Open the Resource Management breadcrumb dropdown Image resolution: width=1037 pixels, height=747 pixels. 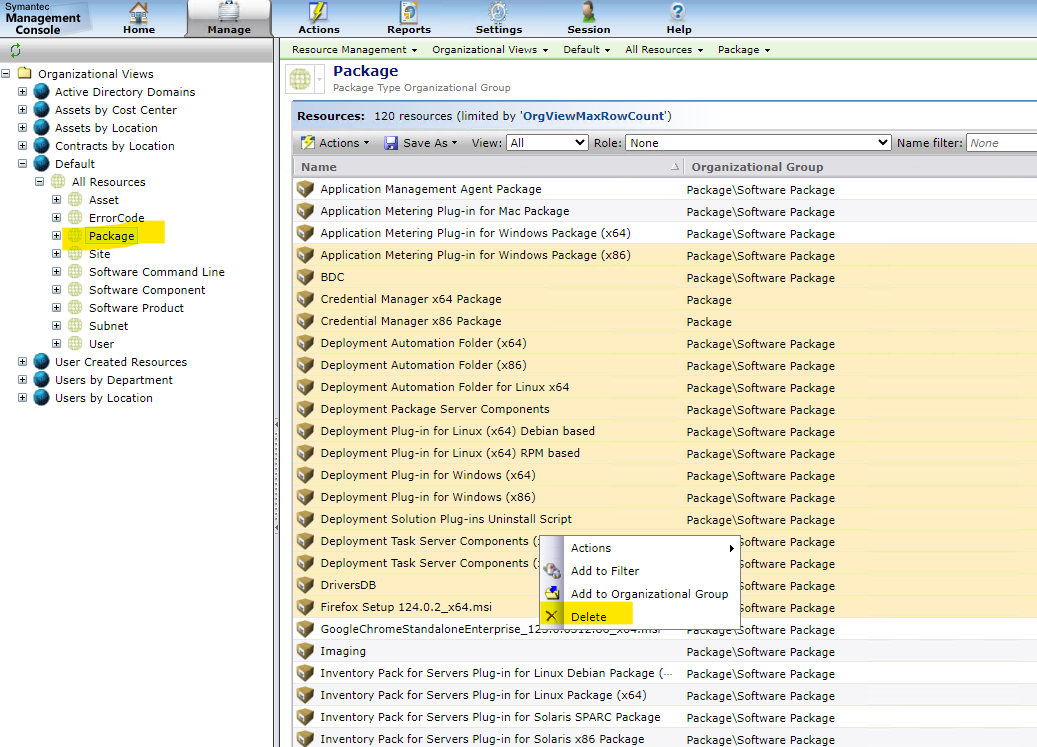(x=354, y=50)
